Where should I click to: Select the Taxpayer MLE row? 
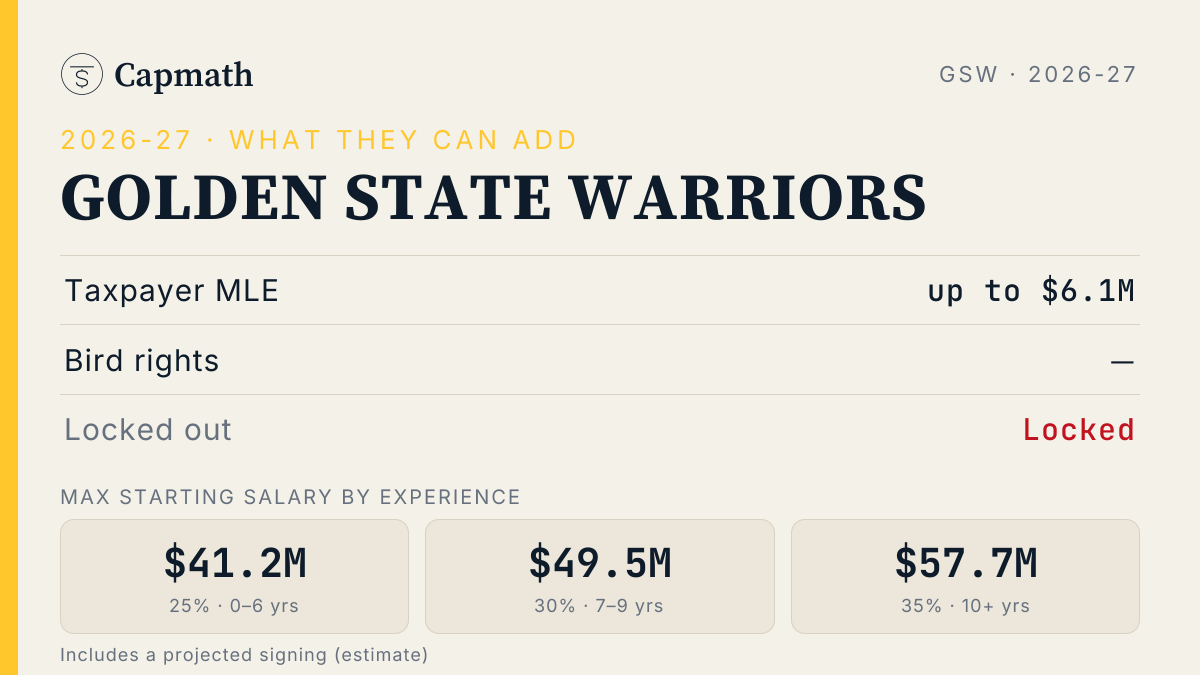pos(600,291)
